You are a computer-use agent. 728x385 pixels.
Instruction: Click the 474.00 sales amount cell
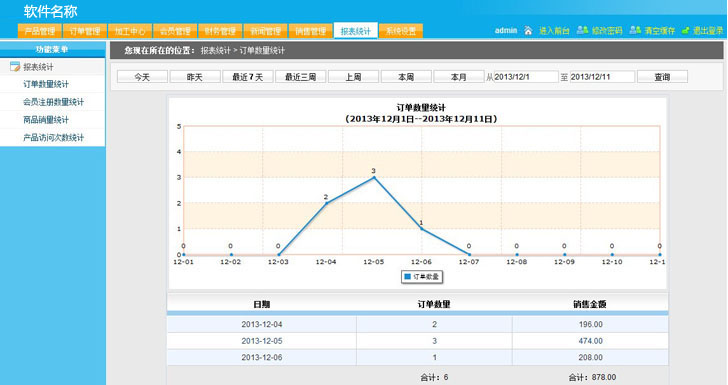591,341
